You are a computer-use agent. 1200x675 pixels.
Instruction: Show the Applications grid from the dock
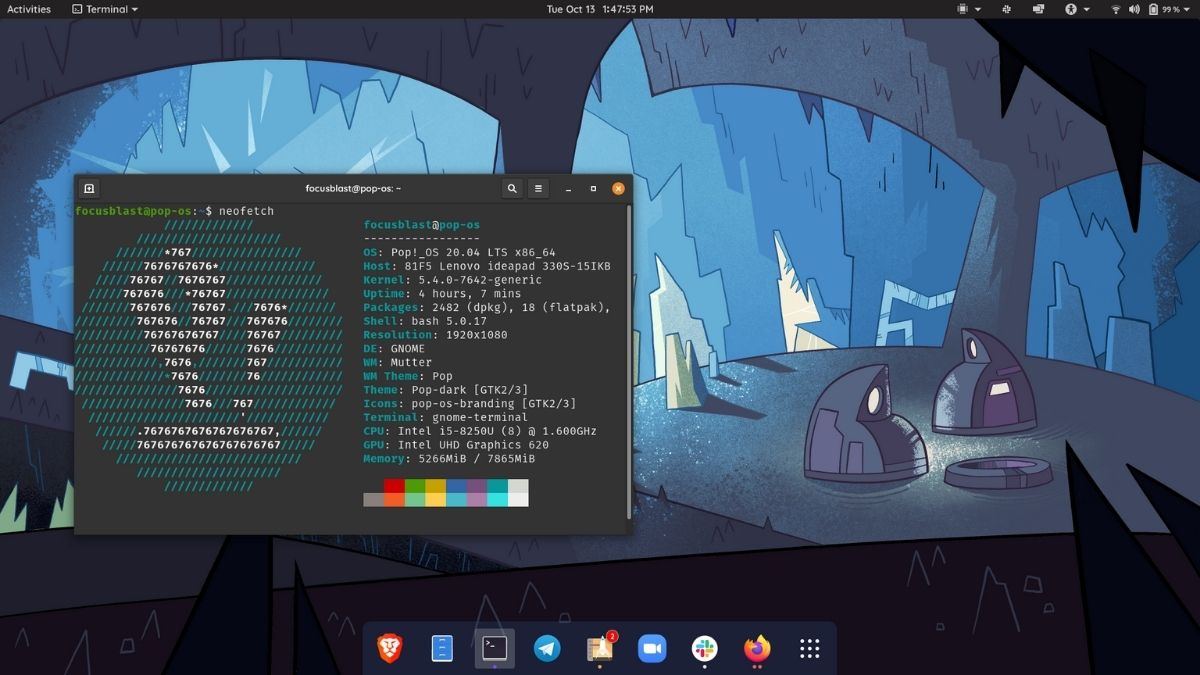(808, 649)
